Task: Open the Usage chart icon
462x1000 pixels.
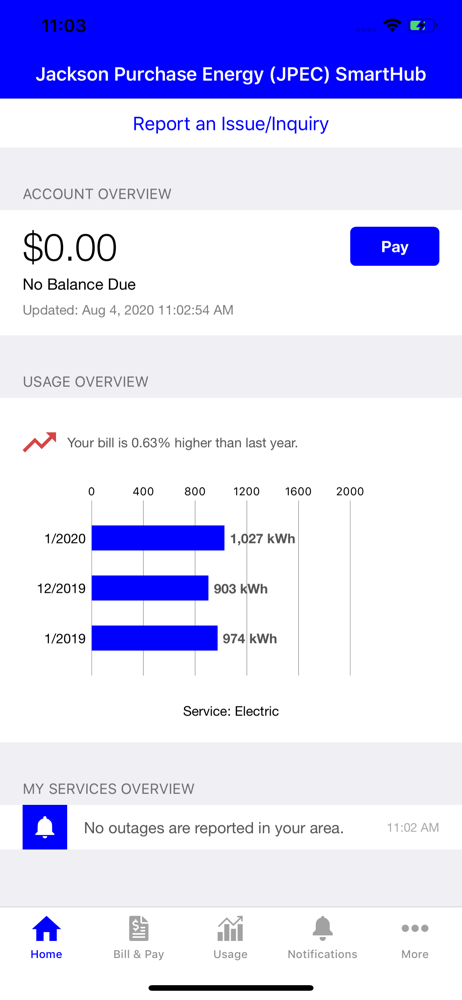Action: (230, 928)
